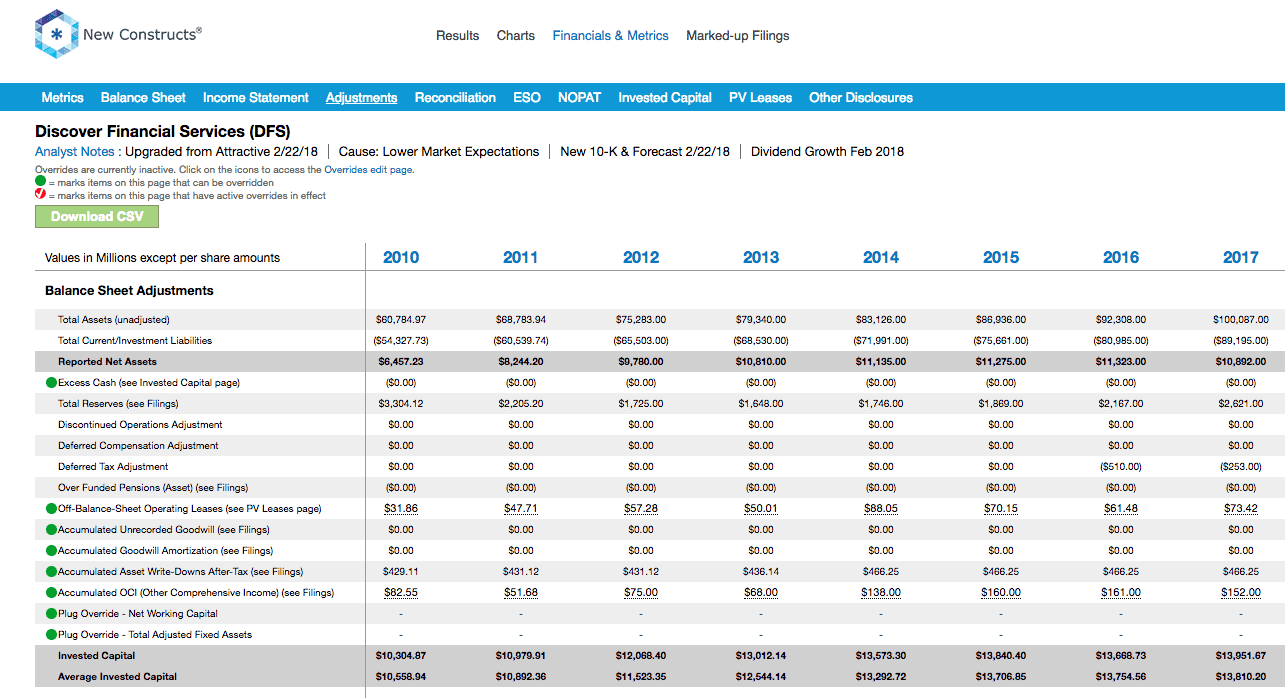Click the 2016 operating leases value $61.48

[x=1121, y=509]
